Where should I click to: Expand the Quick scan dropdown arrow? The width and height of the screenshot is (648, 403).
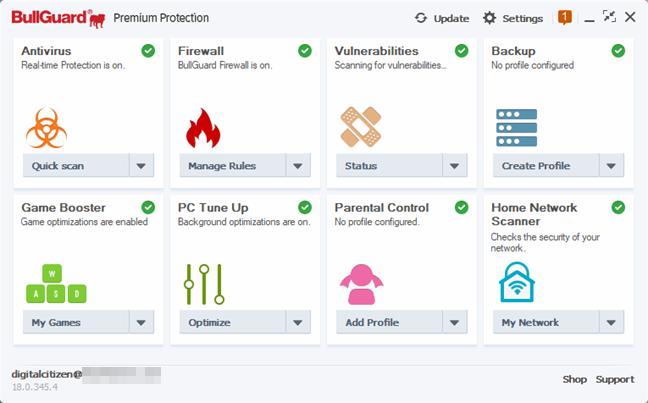[x=141, y=166]
